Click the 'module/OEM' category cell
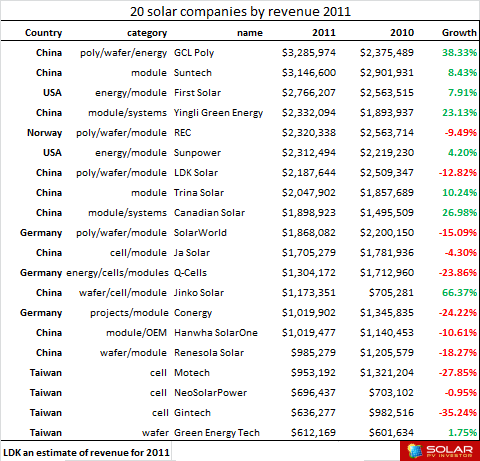This screenshot has height=461, width=480. point(136,333)
